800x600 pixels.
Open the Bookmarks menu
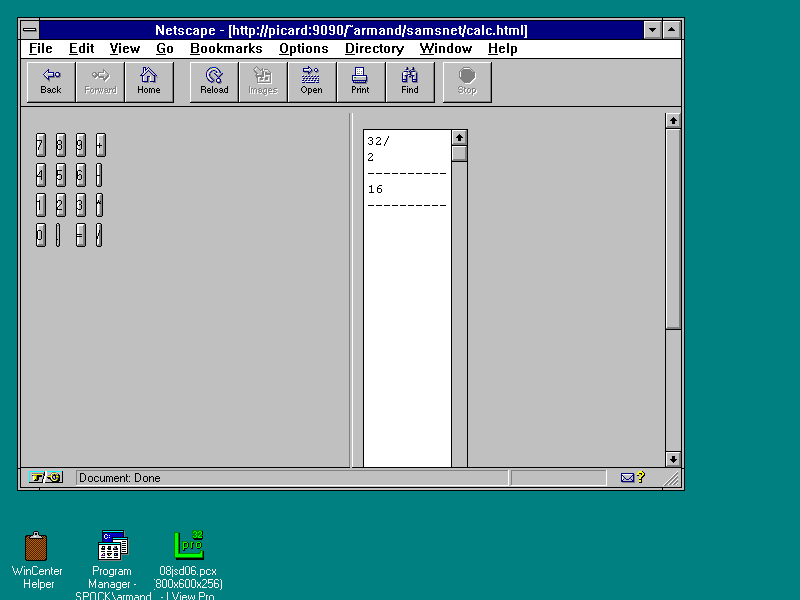[226, 48]
